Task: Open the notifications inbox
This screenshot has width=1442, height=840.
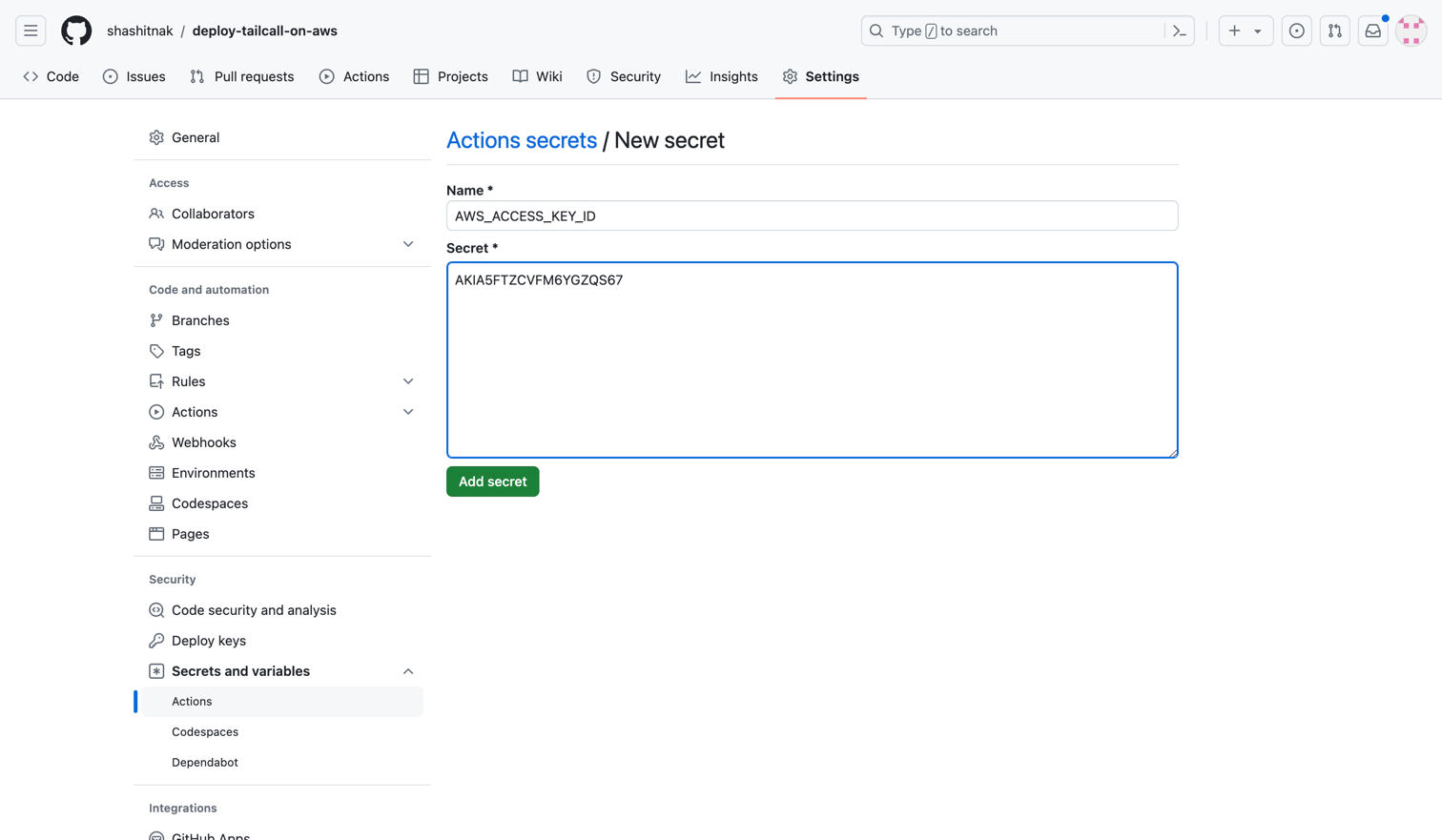Action: [1372, 31]
